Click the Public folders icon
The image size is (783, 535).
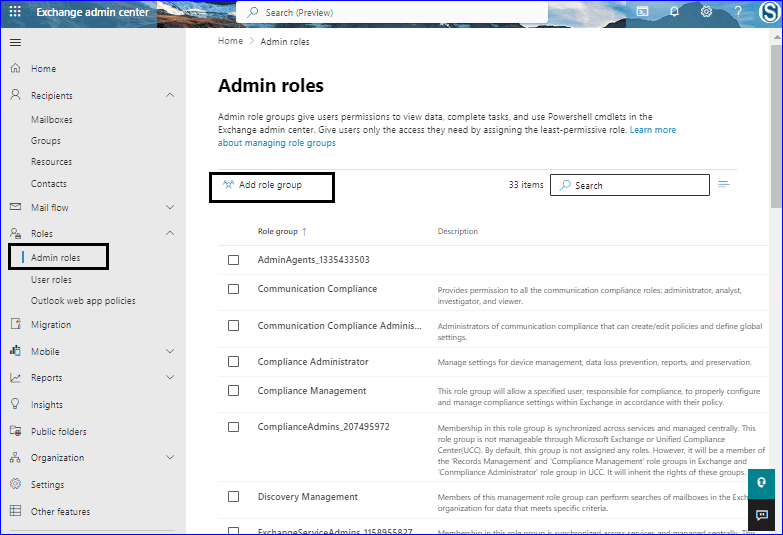tap(15, 431)
